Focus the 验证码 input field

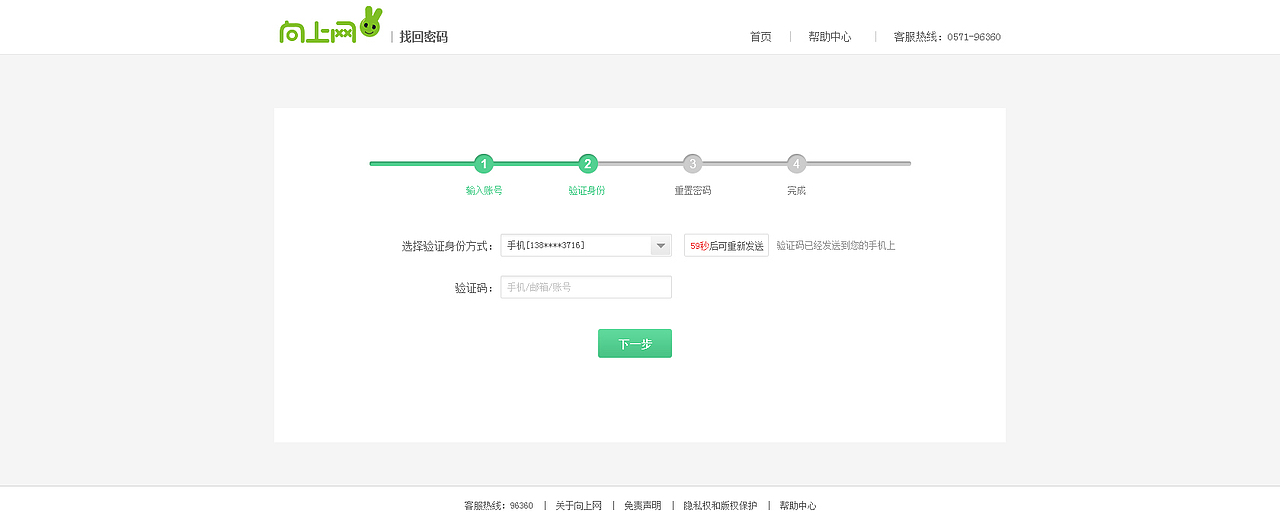pos(586,287)
